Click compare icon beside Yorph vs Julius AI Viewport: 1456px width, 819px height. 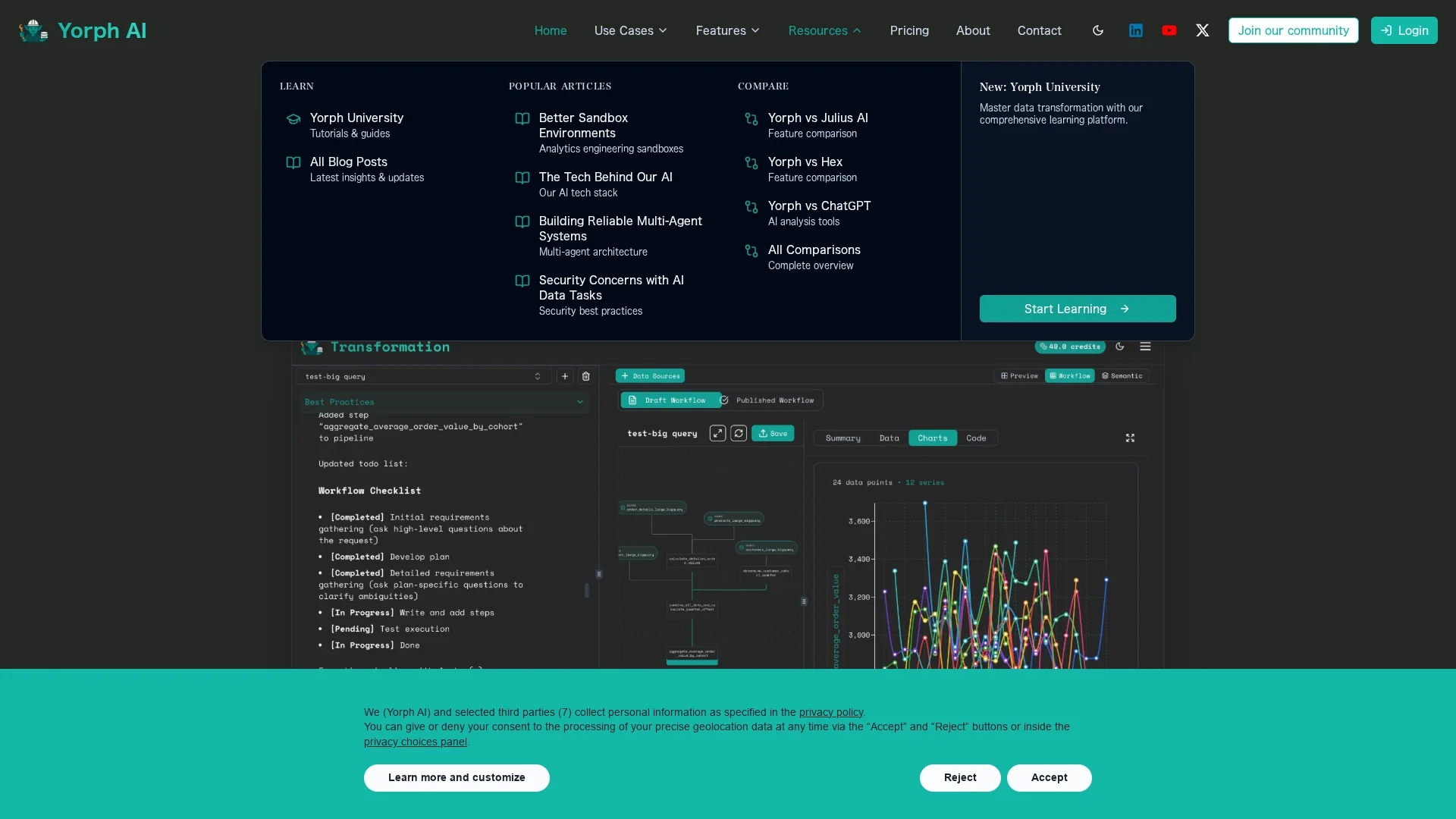(x=752, y=119)
